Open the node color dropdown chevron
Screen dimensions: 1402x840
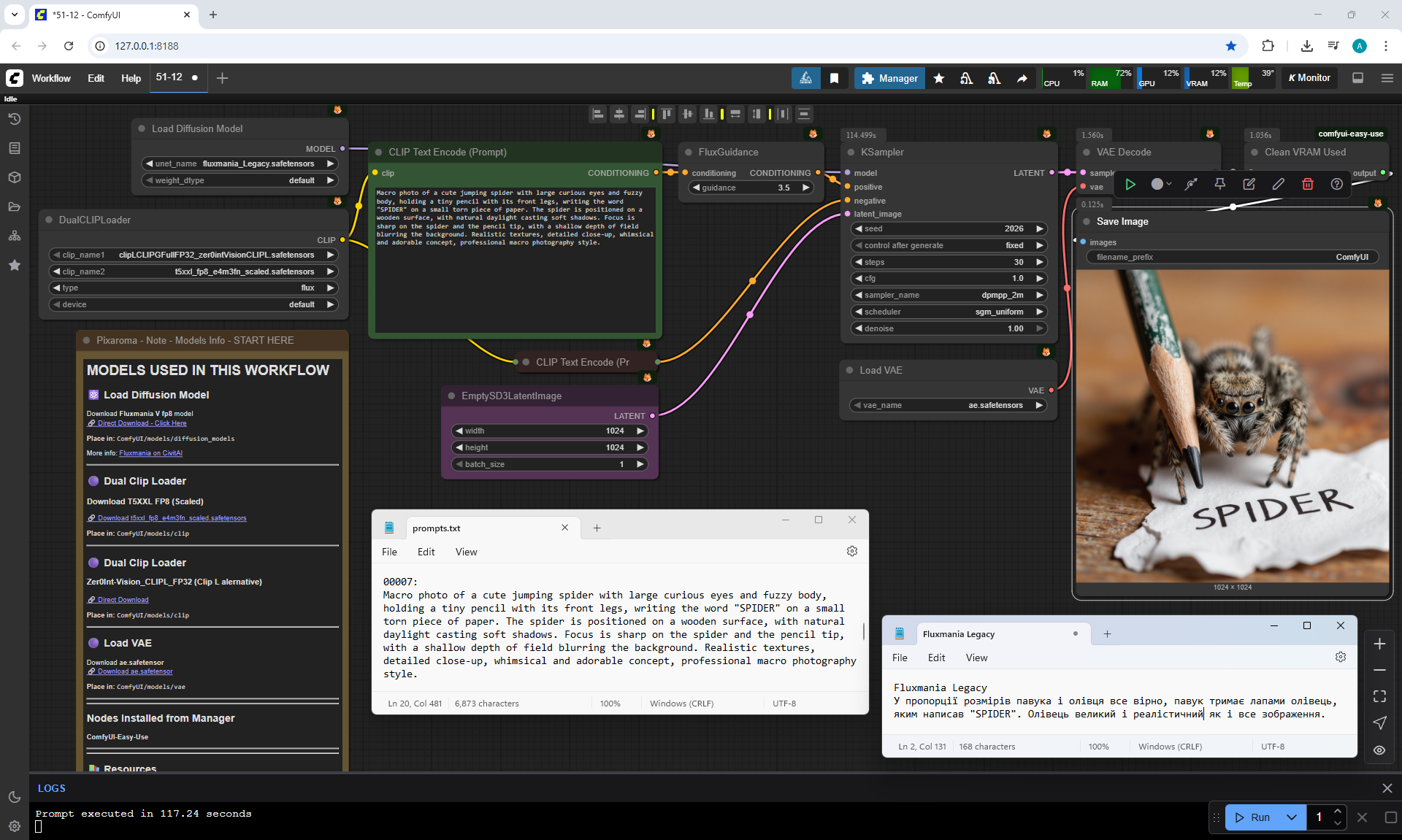[x=1168, y=184]
